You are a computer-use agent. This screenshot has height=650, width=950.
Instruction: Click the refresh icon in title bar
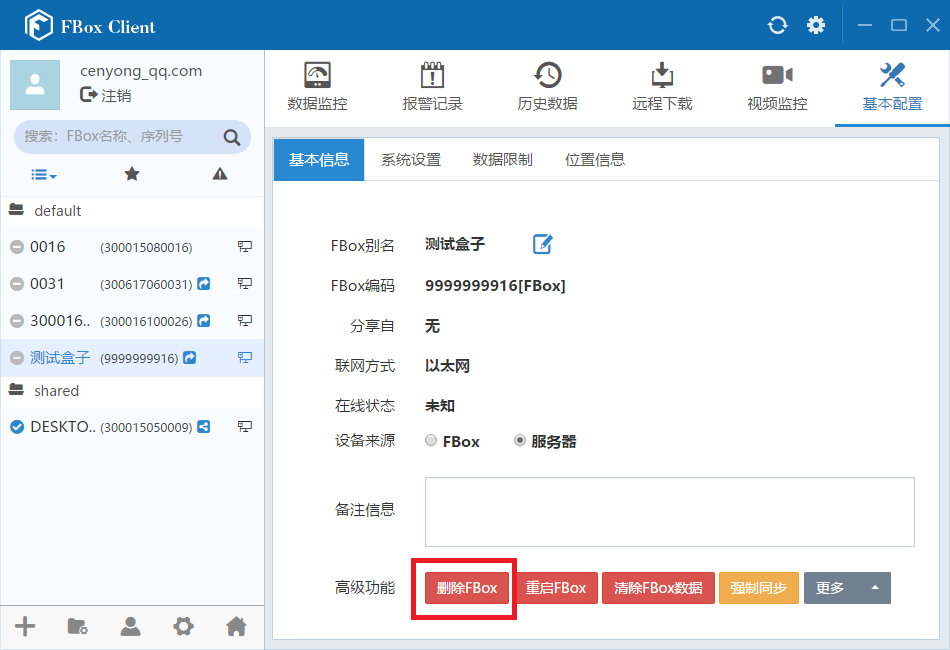[777, 25]
